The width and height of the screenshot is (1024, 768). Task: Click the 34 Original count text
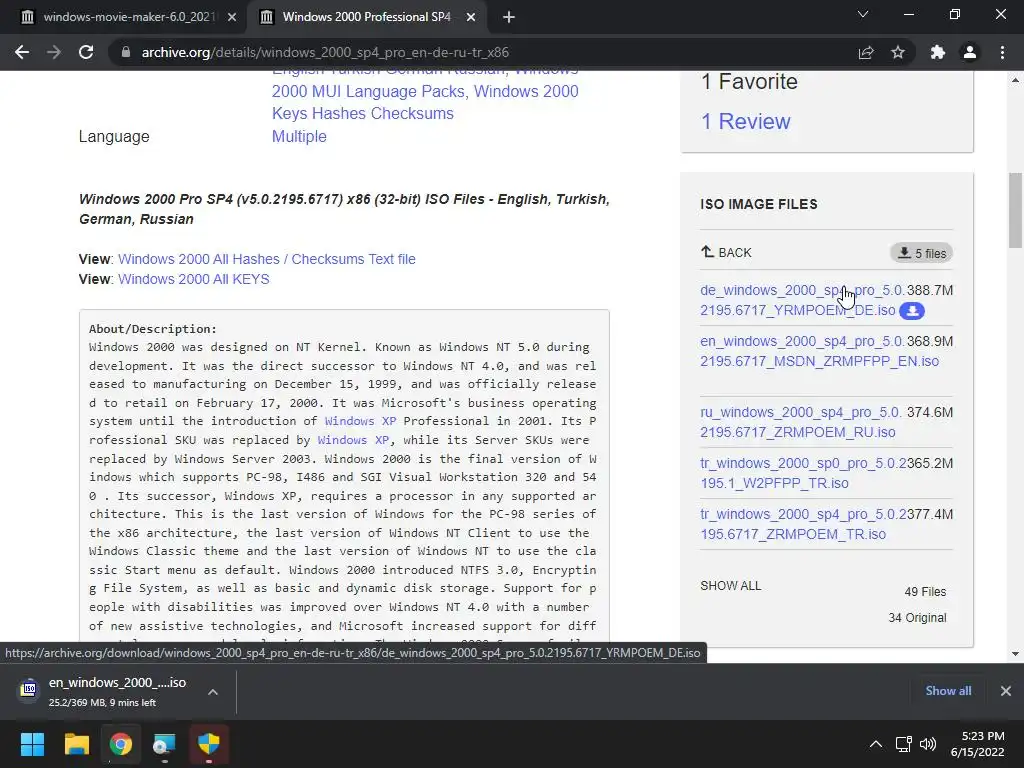point(917,618)
